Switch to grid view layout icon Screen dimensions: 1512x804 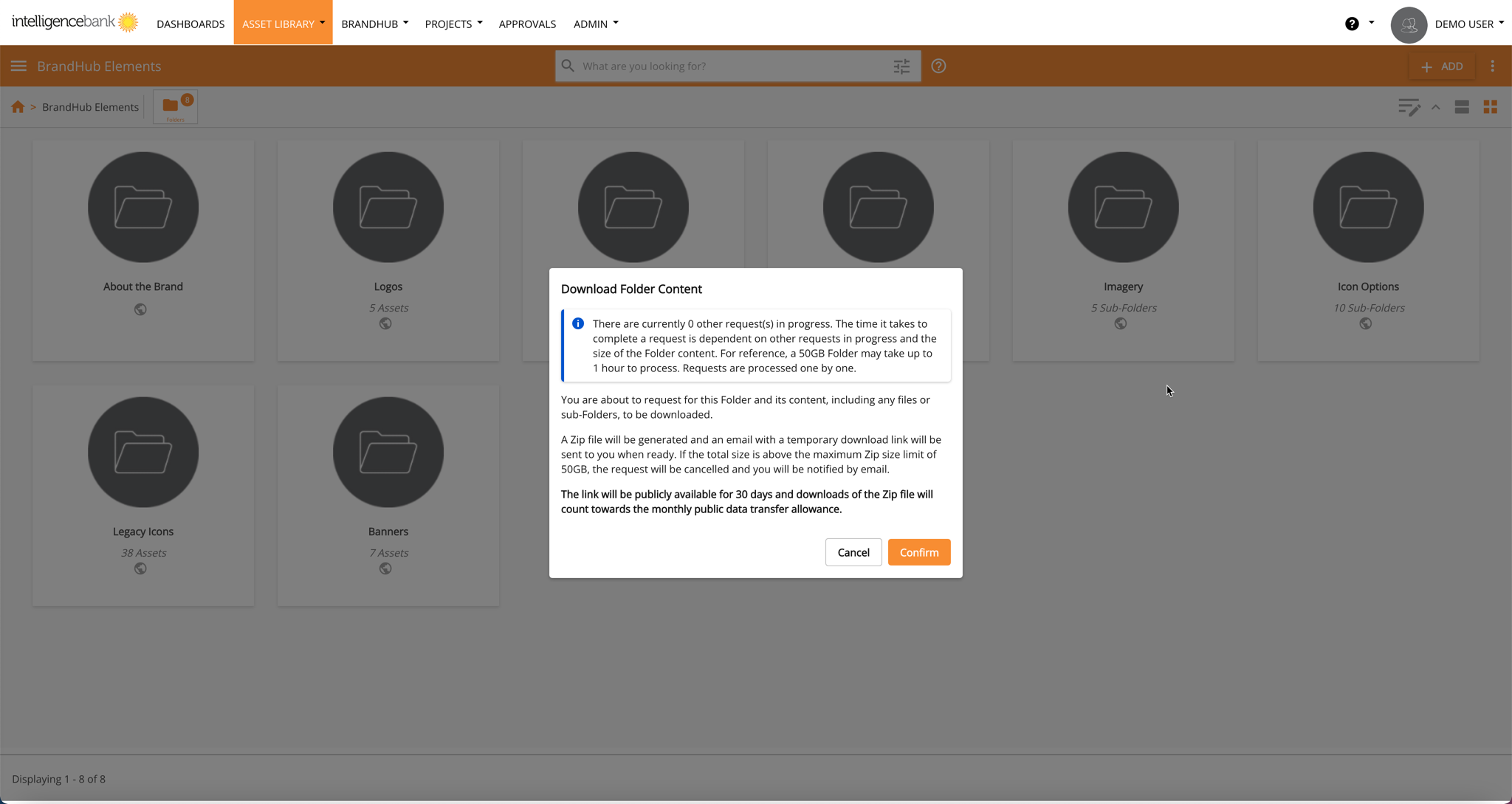(x=1490, y=108)
